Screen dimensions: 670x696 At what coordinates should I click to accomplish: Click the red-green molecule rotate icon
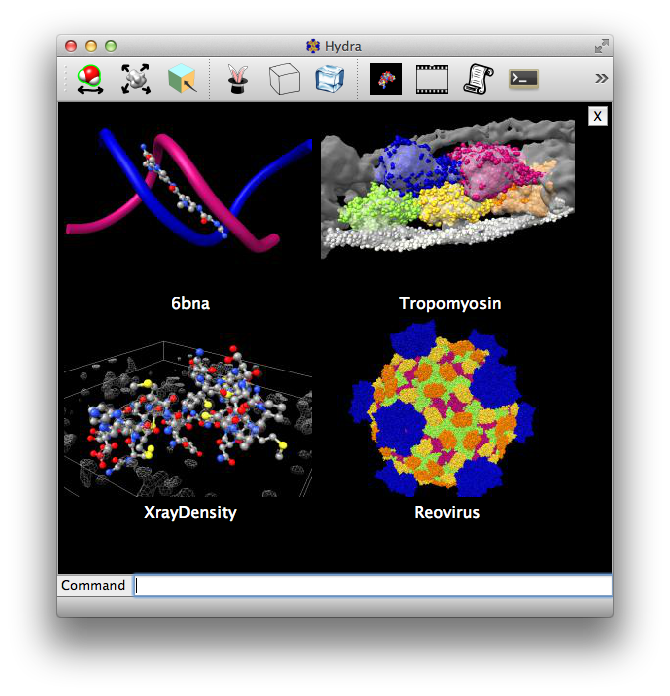(x=91, y=79)
